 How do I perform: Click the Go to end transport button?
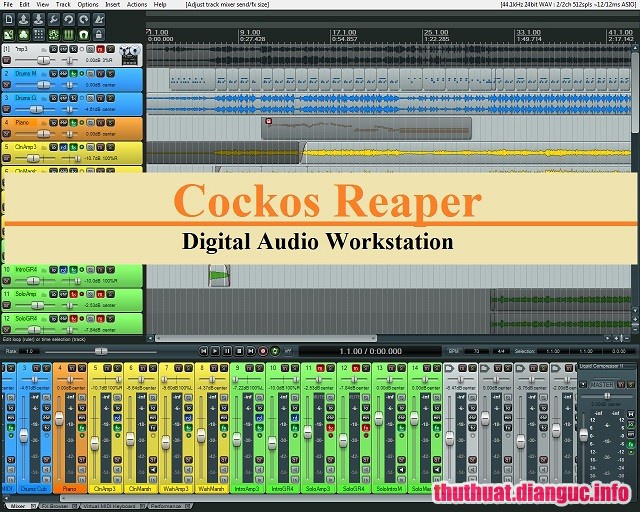(251, 351)
